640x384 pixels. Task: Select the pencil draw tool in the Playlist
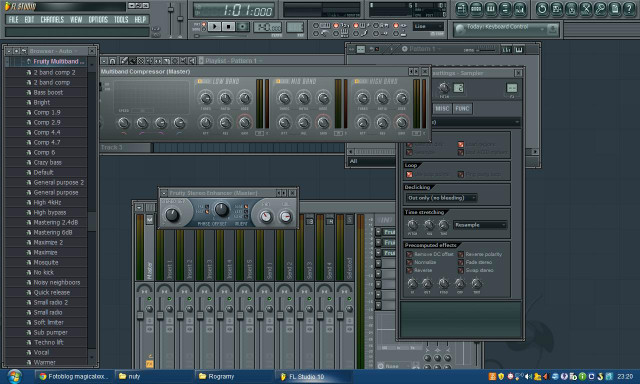click(x=124, y=61)
